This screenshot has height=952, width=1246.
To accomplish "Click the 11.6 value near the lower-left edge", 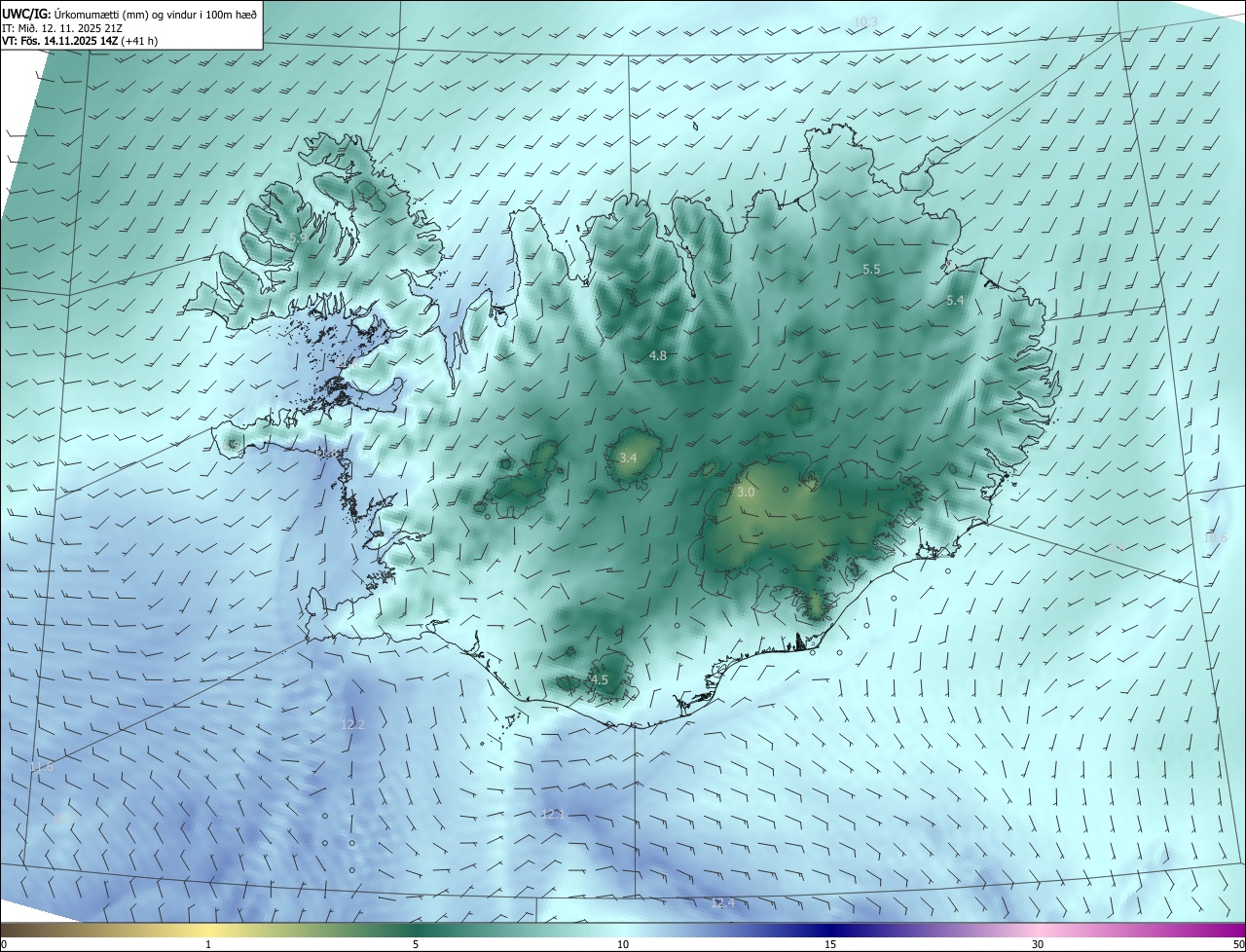I will [x=41, y=767].
